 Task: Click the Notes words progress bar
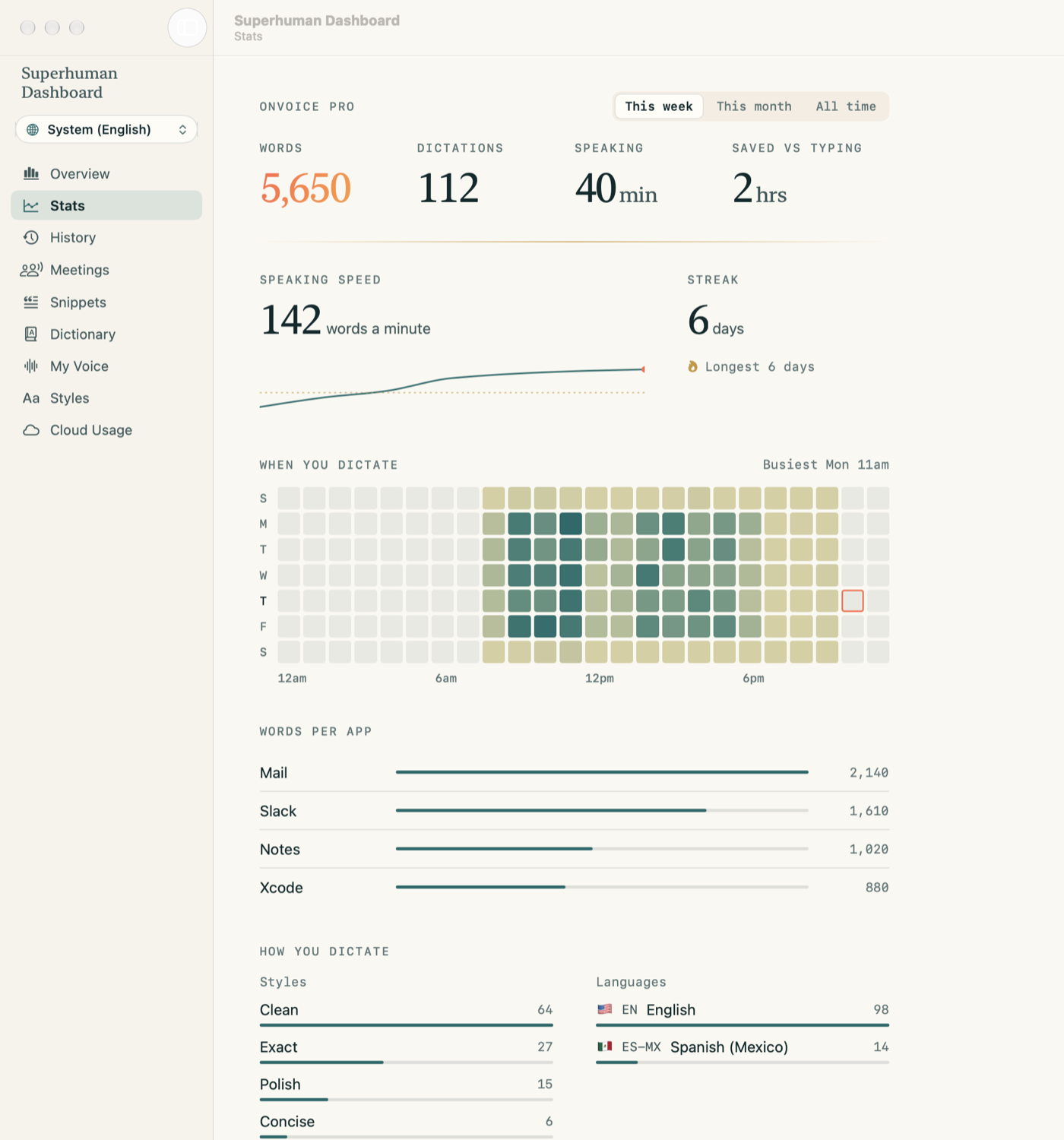click(x=602, y=848)
